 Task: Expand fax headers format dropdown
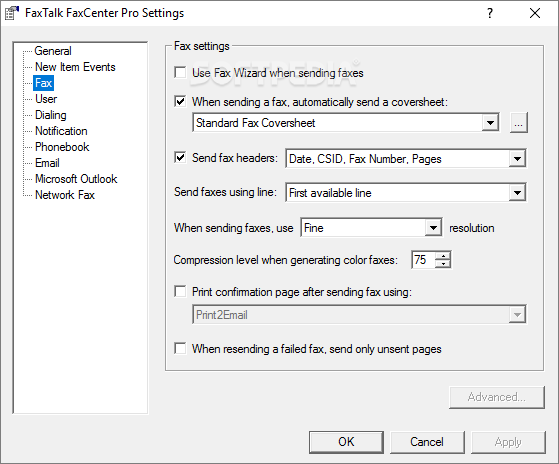click(406, 159)
